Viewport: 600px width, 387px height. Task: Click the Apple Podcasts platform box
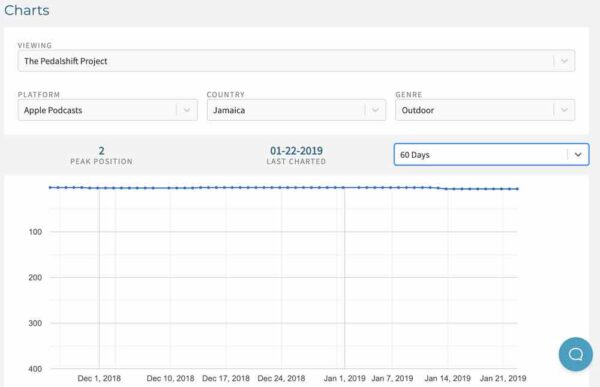108,110
